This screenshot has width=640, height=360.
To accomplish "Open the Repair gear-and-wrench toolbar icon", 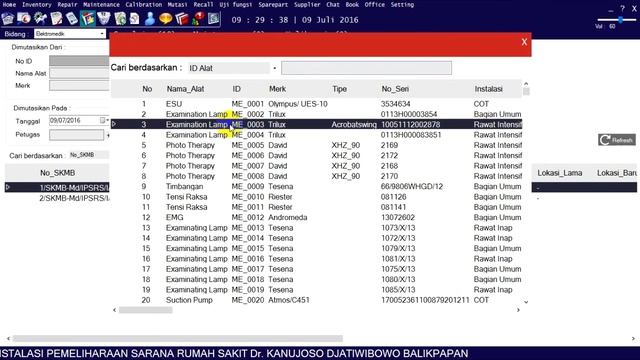I will coord(40,19).
